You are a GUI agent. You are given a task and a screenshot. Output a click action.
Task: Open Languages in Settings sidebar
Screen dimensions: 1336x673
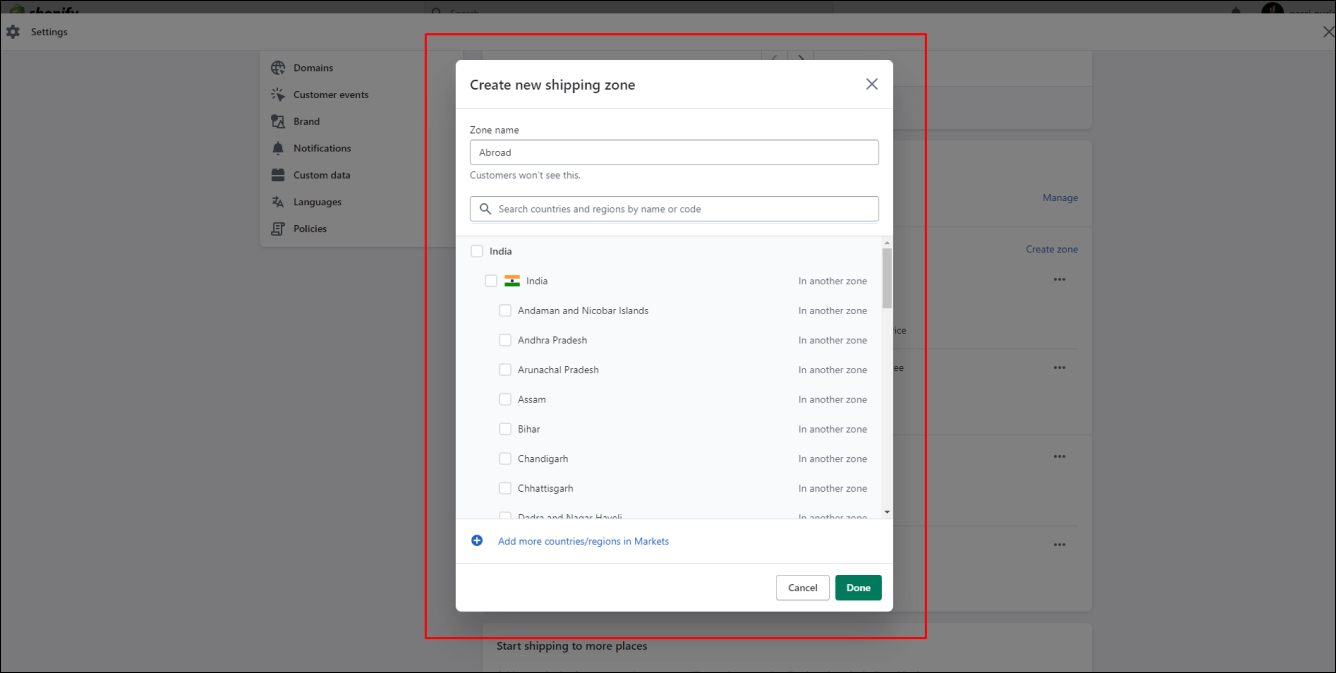(x=317, y=202)
